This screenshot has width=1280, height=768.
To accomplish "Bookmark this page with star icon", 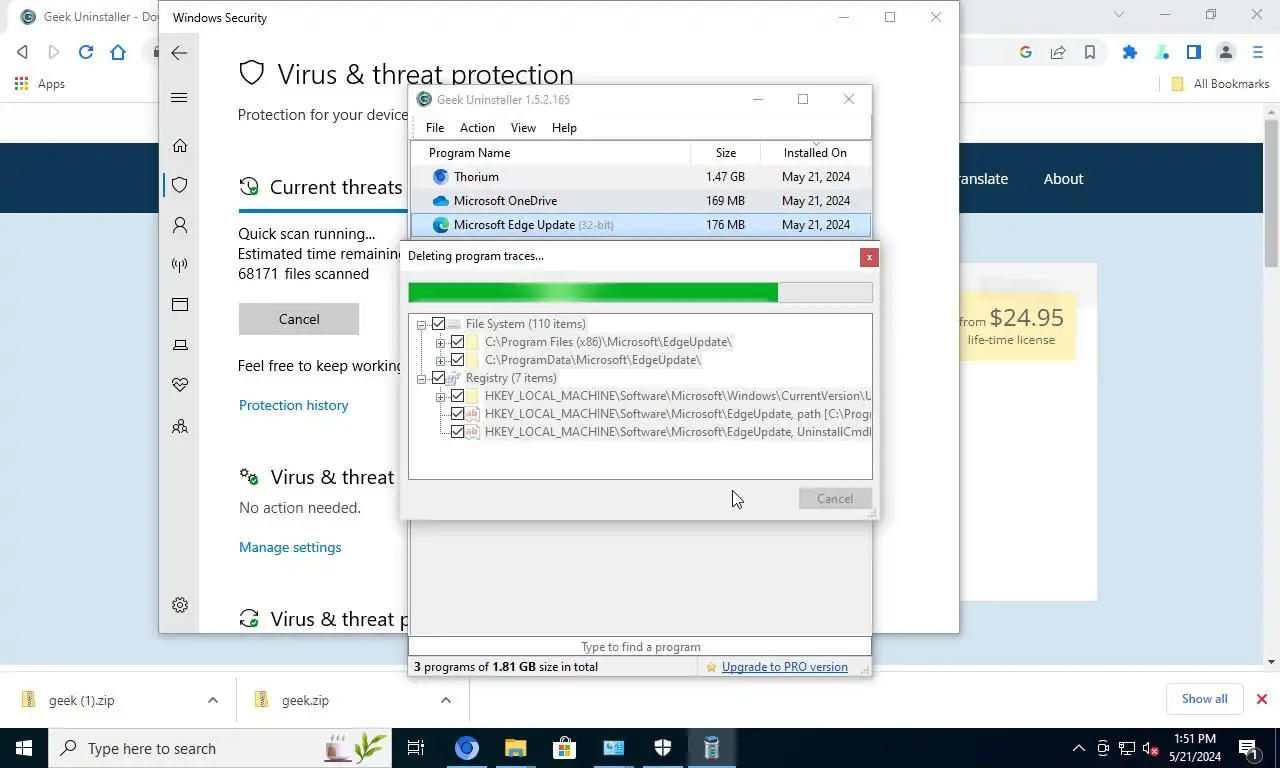I will (1090, 52).
